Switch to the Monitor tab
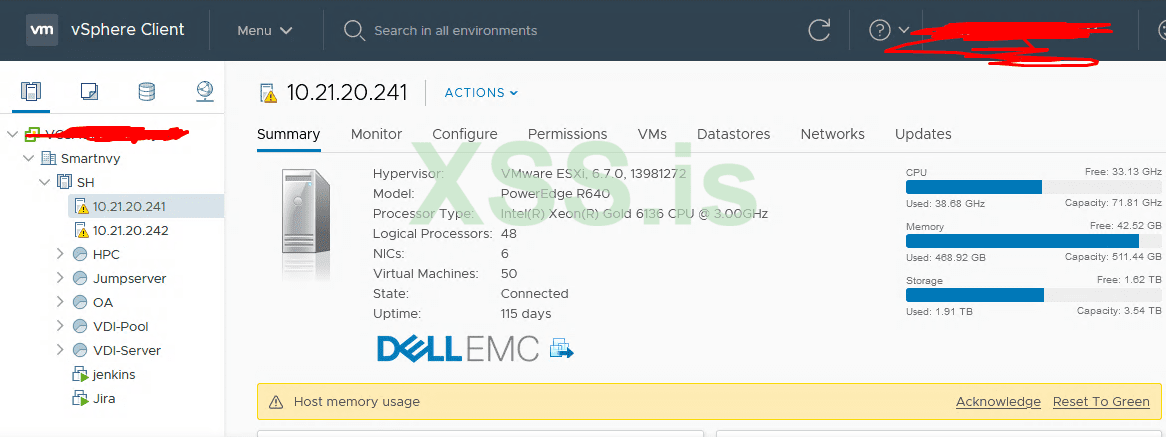 (376, 134)
